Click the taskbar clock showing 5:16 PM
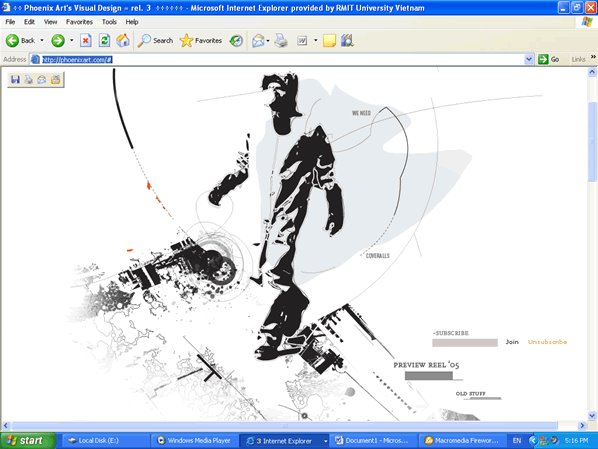Screen dimensions: 598x449 pyautogui.click(x=576, y=441)
